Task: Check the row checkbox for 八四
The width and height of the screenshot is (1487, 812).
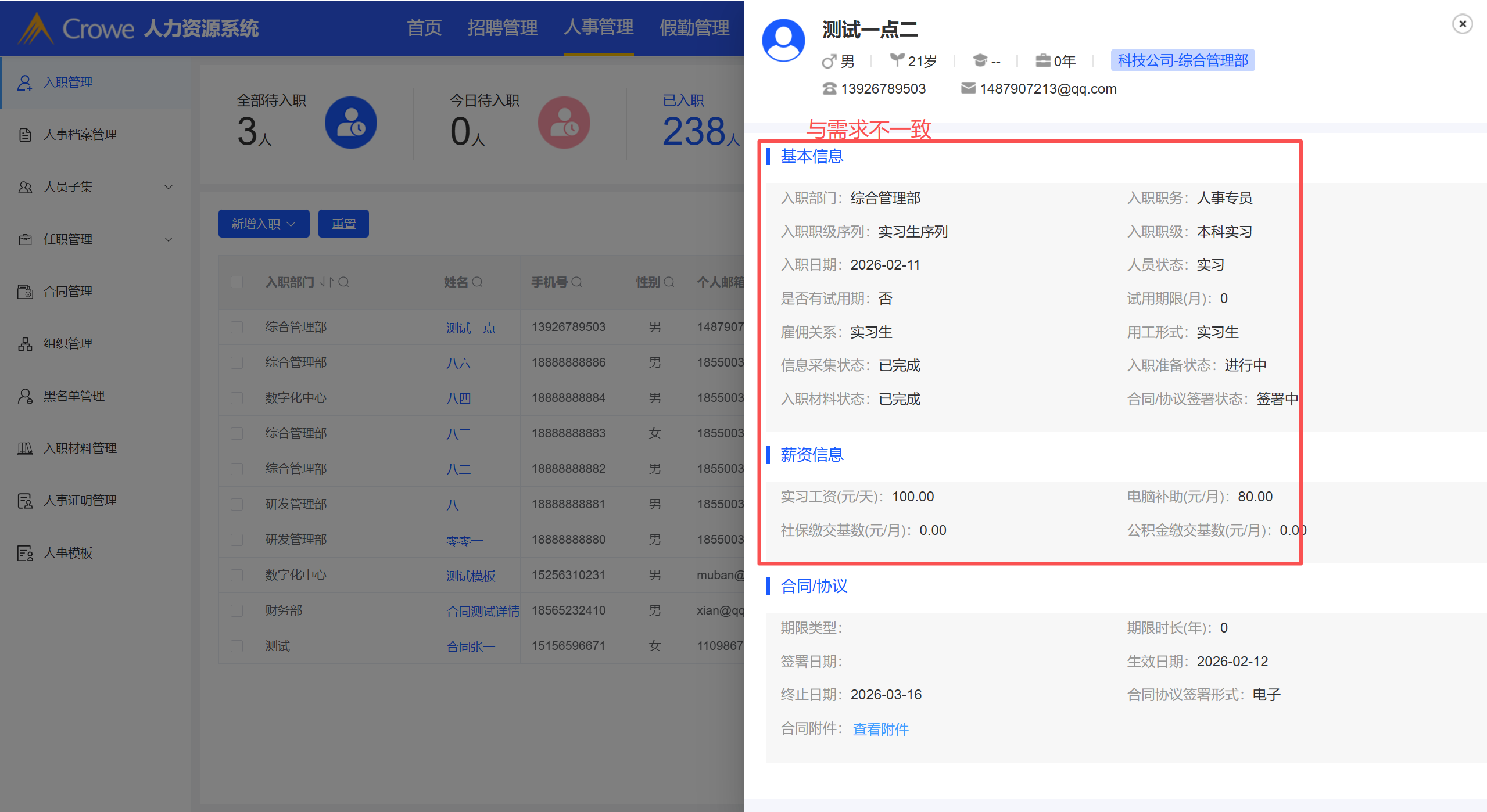Action: click(x=237, y=398)
